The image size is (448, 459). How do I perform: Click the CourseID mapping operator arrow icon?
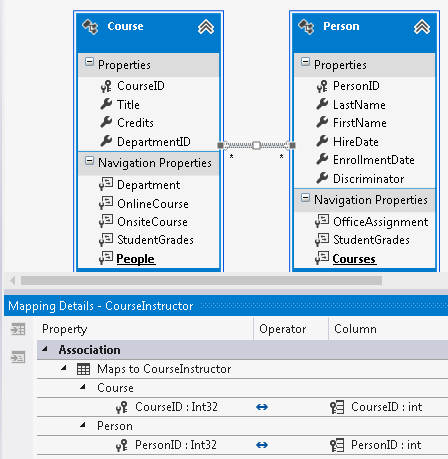coord(262,407)
